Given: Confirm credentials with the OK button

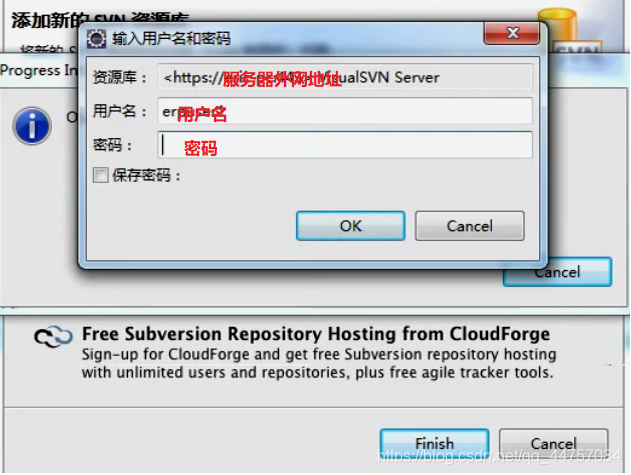Looking at the screenshot, I should pyautogui.click(x=351, y=226).
